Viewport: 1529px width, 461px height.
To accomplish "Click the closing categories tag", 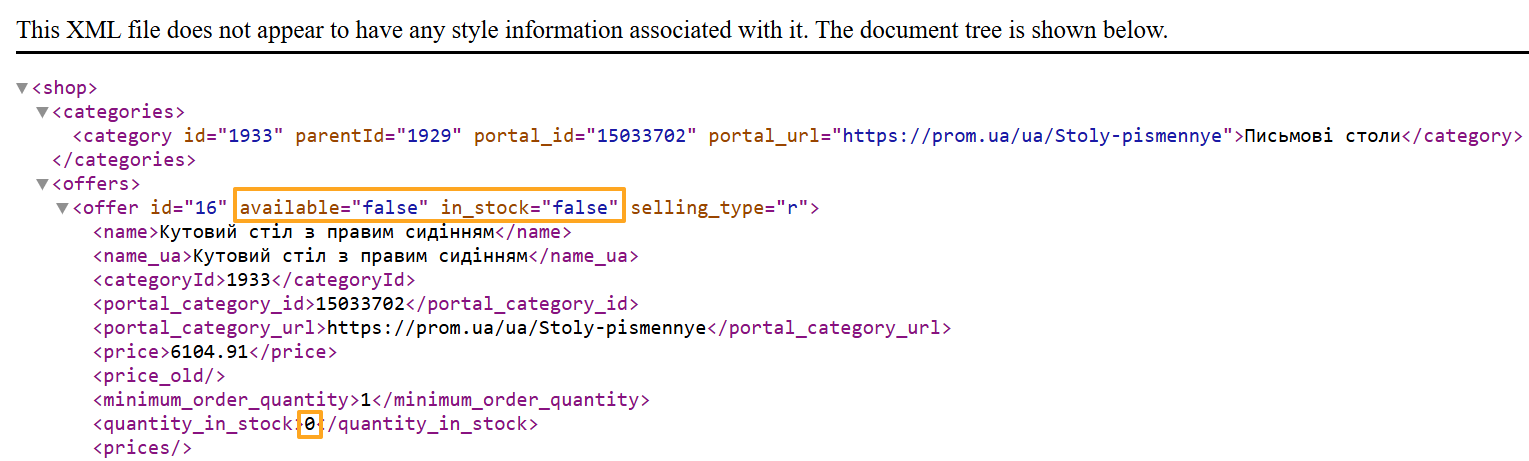I will (123, 160).
